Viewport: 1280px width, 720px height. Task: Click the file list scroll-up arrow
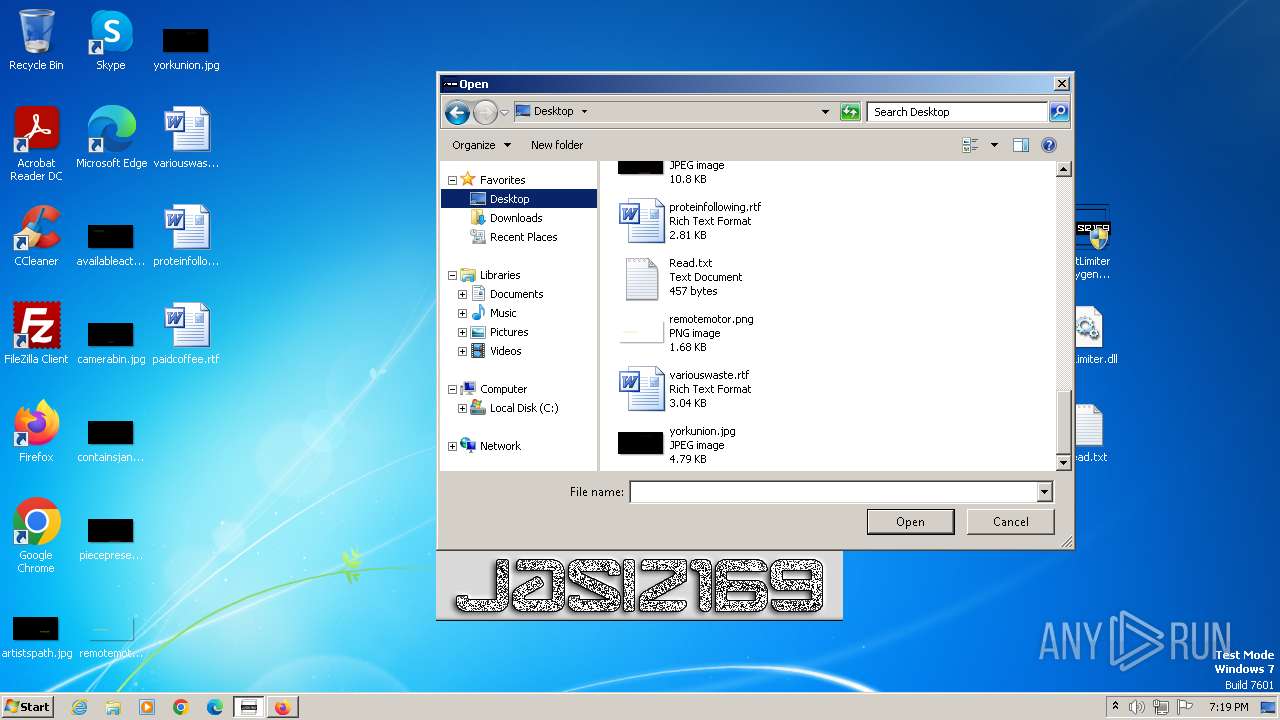pos(1064,170)
